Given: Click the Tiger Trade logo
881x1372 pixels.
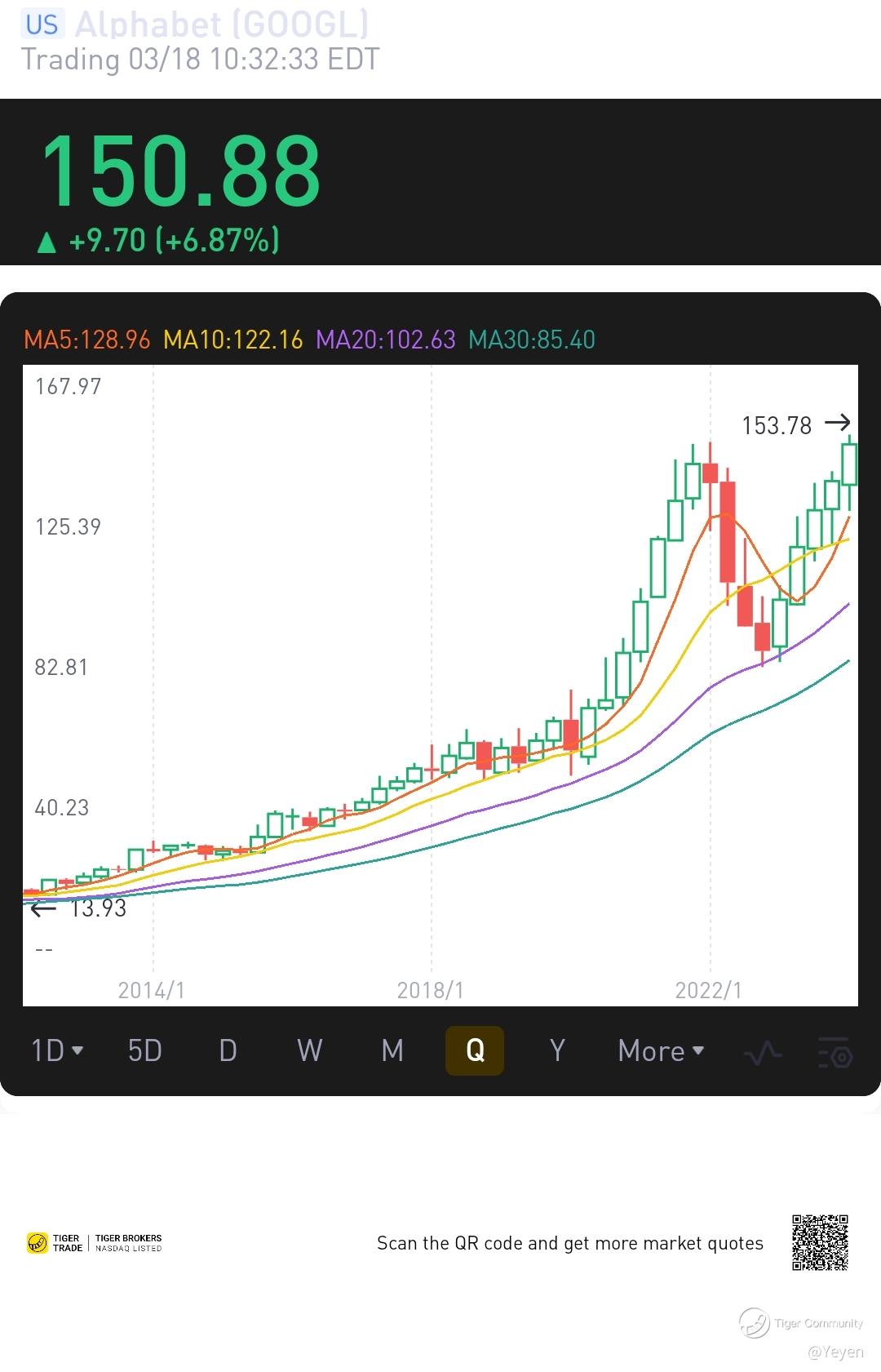Looking at the screenshot, I should [x=55, y=1243].
